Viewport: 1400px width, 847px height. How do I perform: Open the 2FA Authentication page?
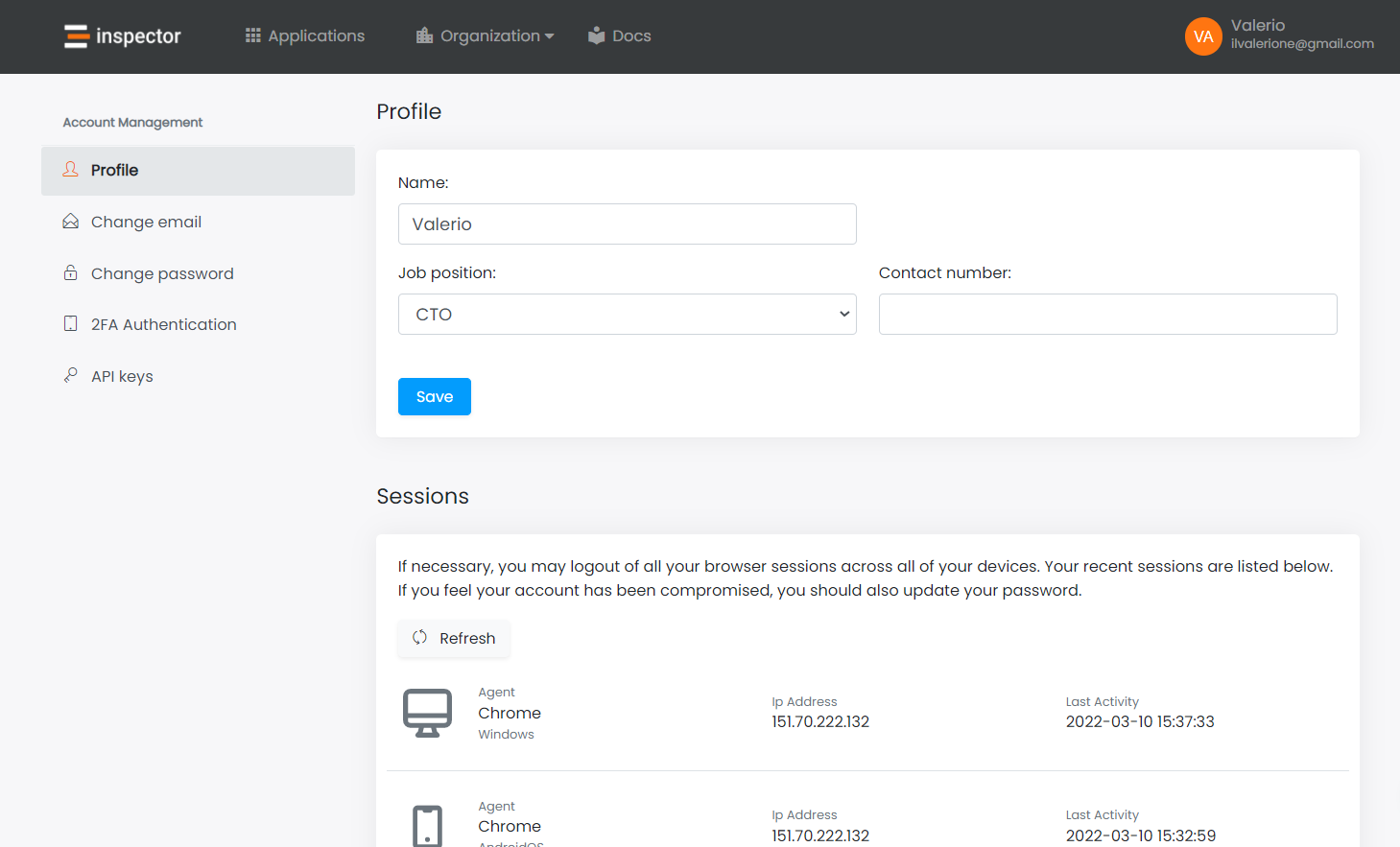coord(198,324)
